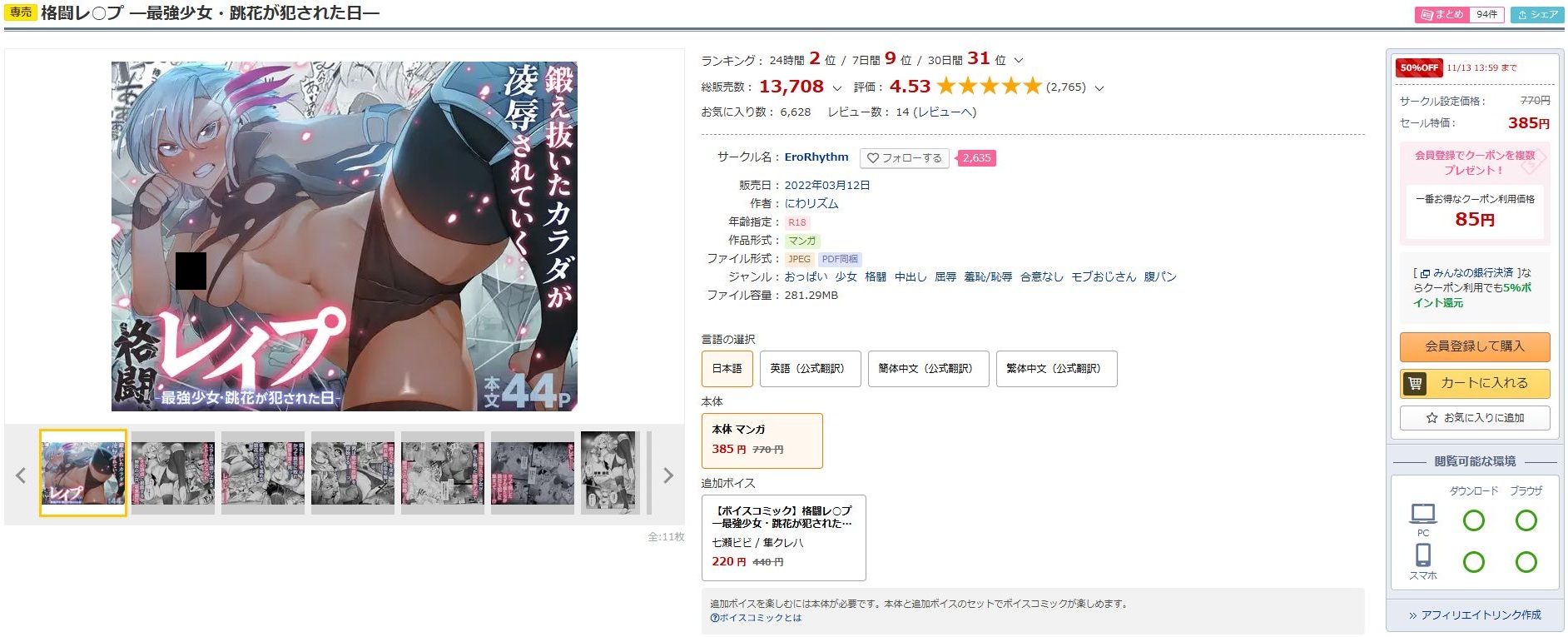Expand the rating breakdown chevron
Screen dimensions: 1568x637
(x=1099, y=87)
